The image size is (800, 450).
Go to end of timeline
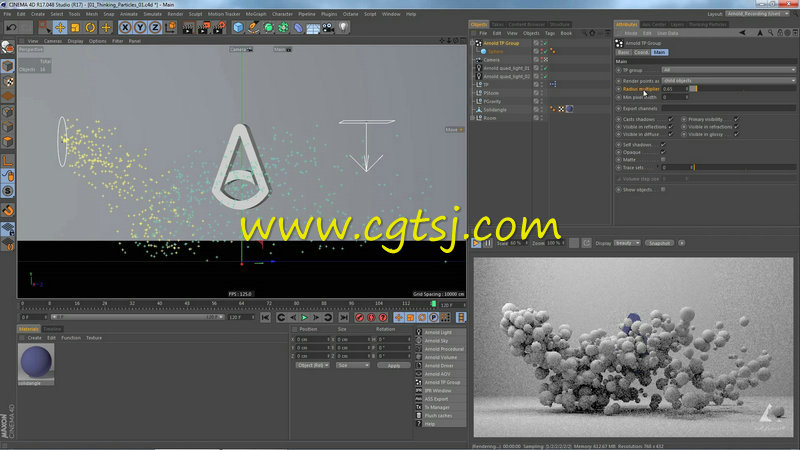[344, 317]
